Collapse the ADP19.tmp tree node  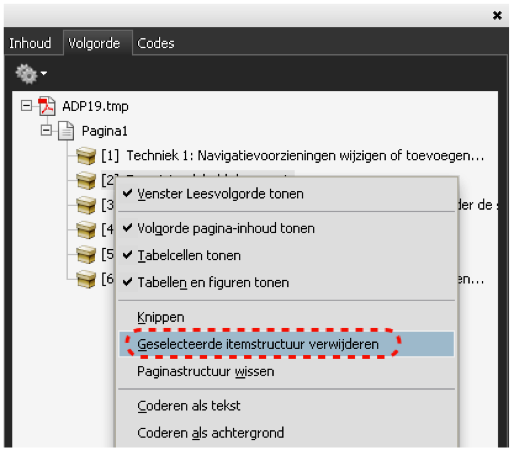[26, 106]
